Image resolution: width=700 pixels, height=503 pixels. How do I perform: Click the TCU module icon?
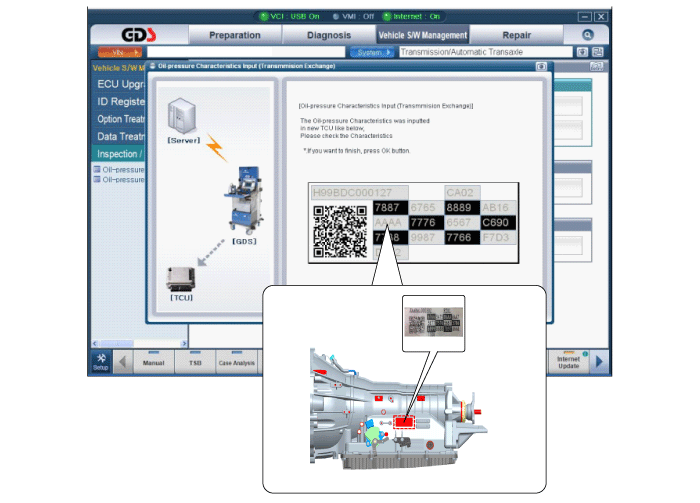(x=181, y=278)
